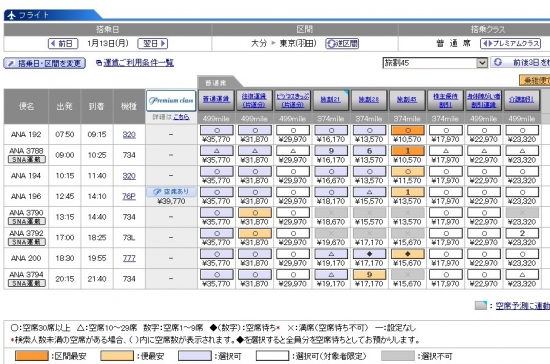550x364 pixels.
Task: Open aircraft type 320 link for ANA 194
Action: [x=129, y=176]
